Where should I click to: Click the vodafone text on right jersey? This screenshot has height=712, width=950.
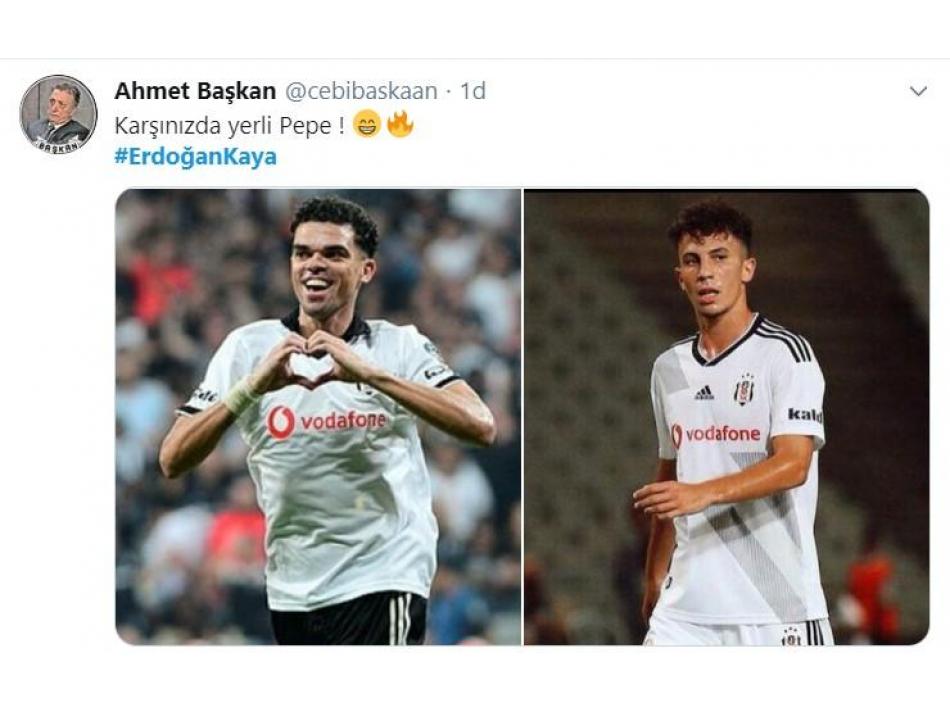click(722, 434)
